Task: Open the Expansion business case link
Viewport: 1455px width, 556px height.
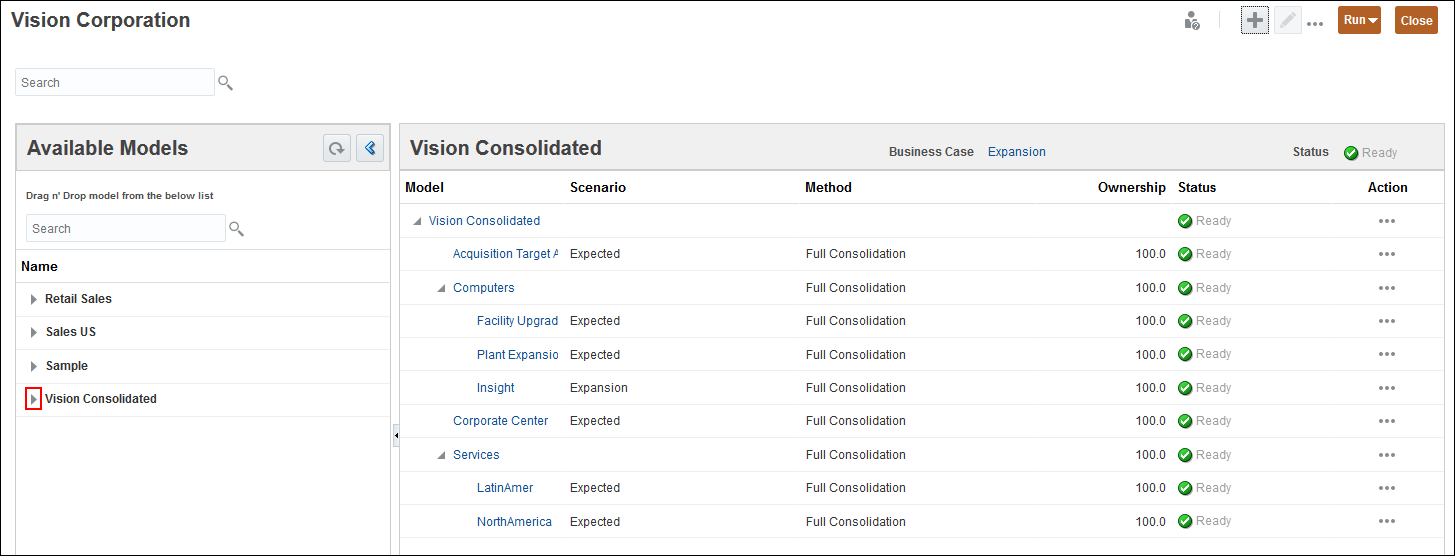Action: click(x=1017, y=152)
